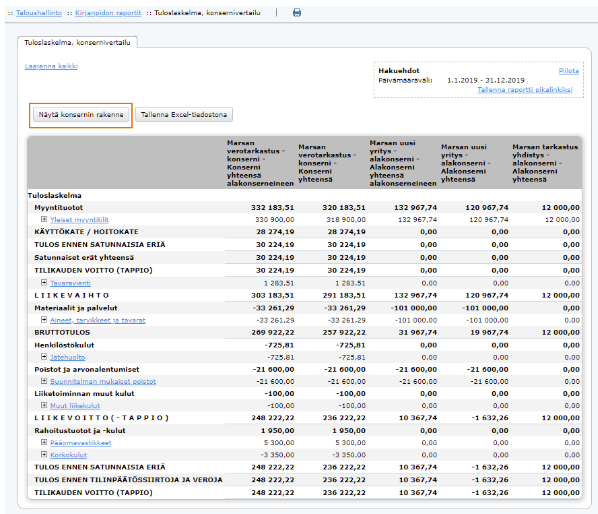Select the Tuloslaskelma, konsernivertailu tab
The width and height of the screenshot is (598, 514).
(77, 42)
